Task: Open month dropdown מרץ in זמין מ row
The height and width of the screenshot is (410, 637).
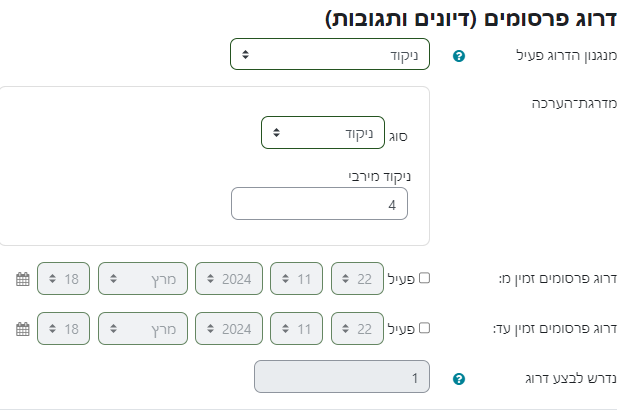Action: click(142, 279)
